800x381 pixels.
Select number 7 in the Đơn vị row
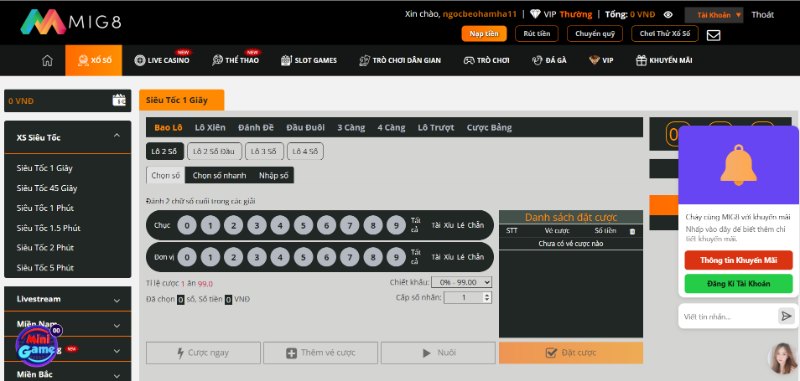pos(349,257)
